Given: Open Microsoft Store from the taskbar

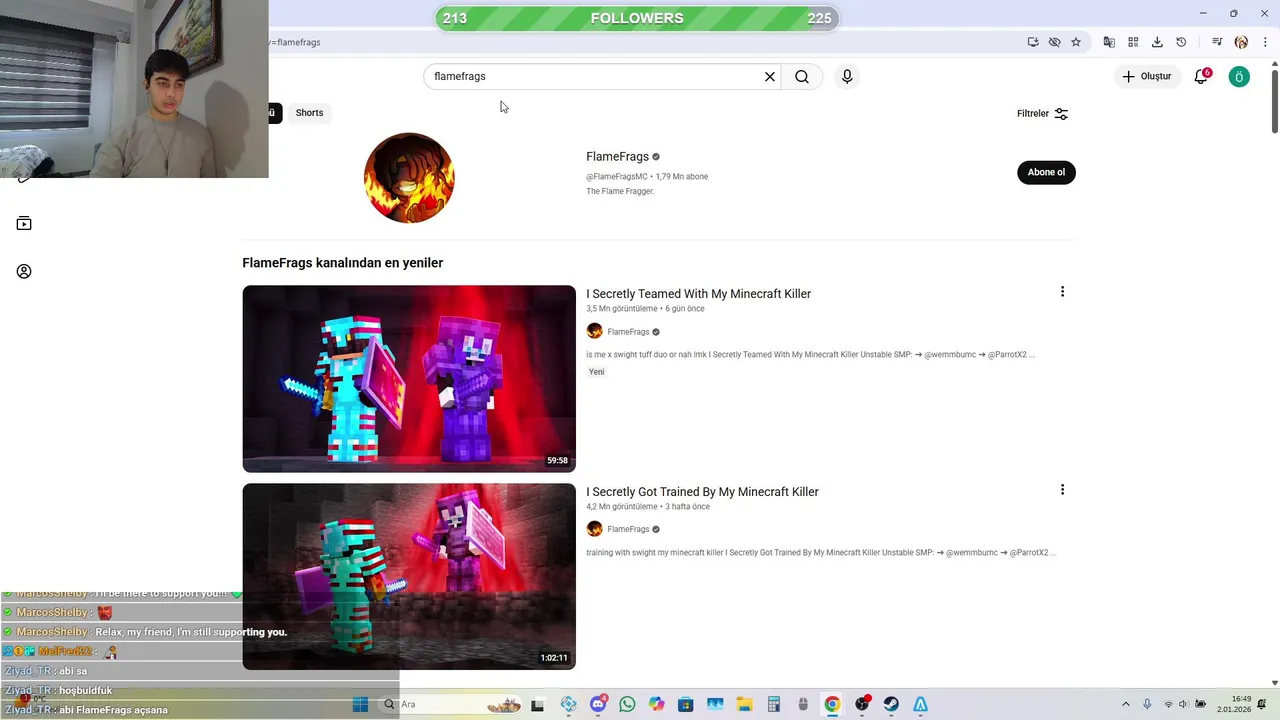Looking at the screenshot, I should coord(685,705).
